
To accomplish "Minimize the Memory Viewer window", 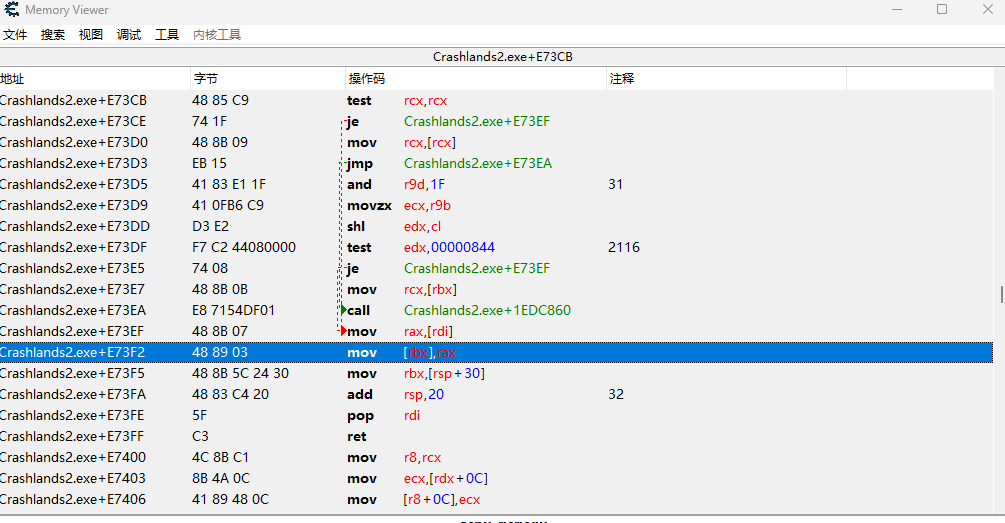I will (897, 10).
